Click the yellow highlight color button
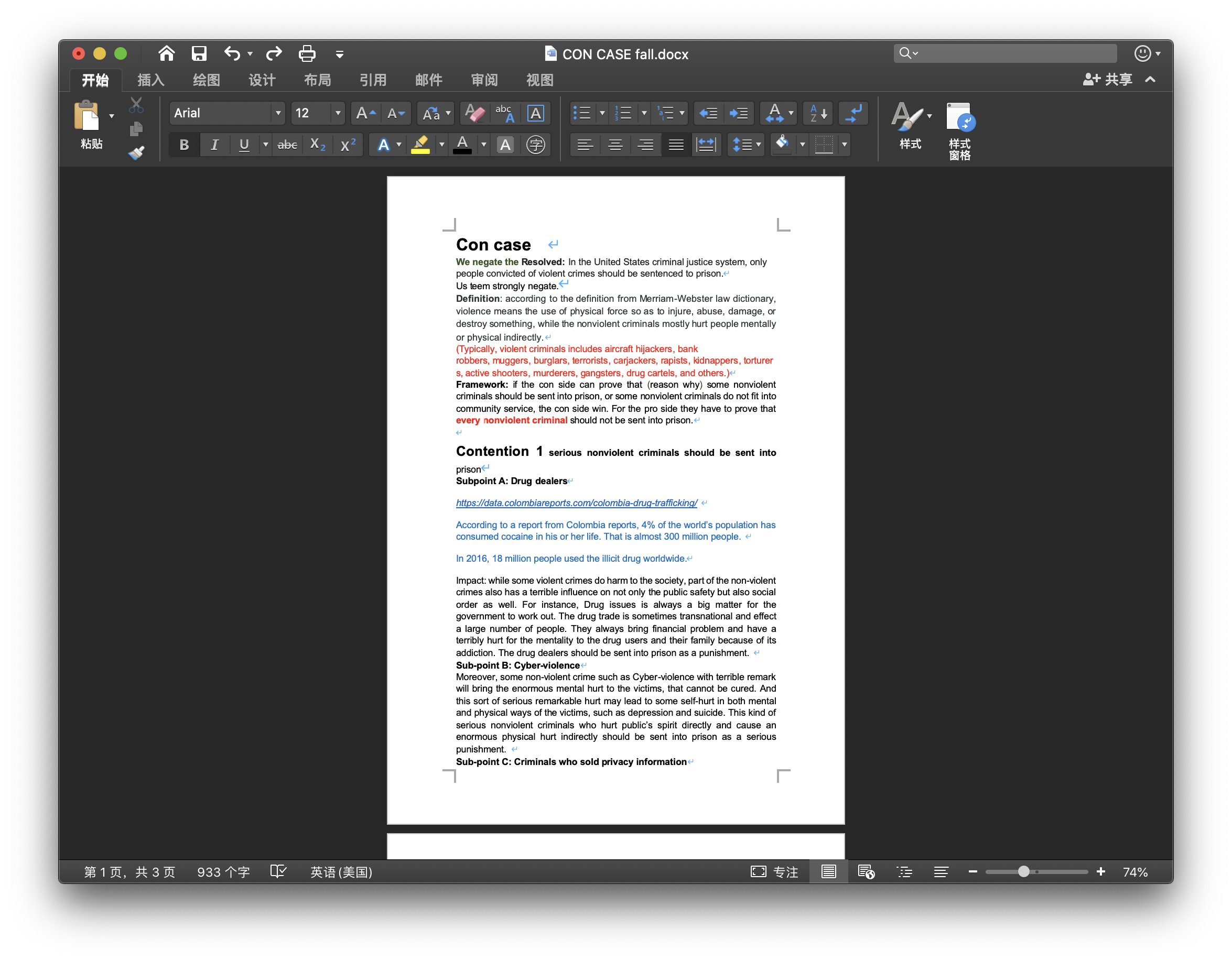1232x961 pixels. pos(420,145)
